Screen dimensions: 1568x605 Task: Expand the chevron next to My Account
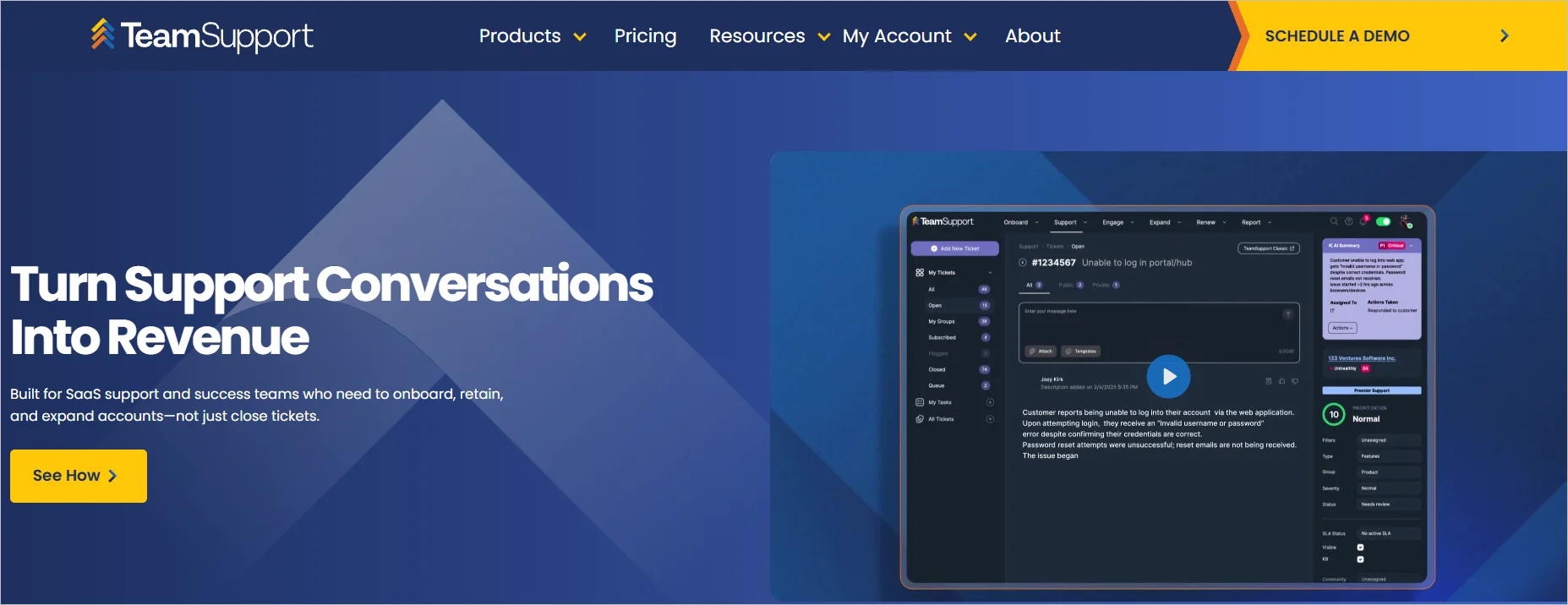pyautogui.click(x=970, y=36)
